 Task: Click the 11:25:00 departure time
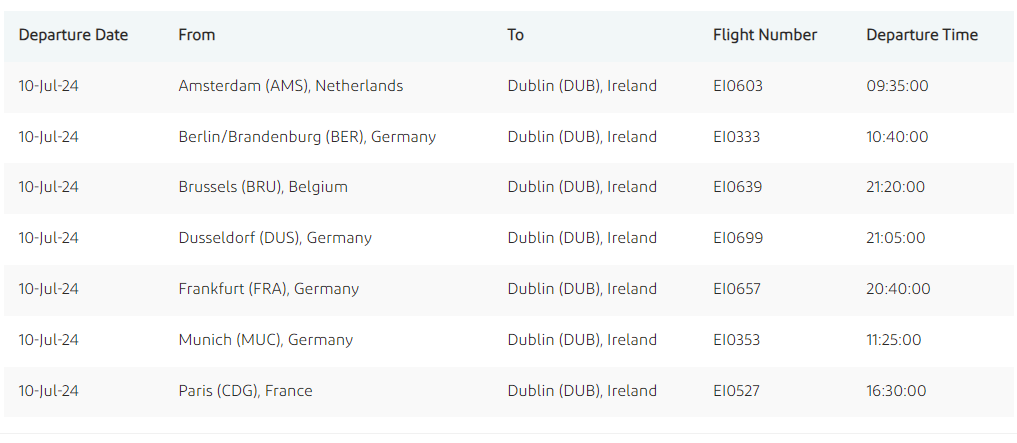click(x=894, y=340)
